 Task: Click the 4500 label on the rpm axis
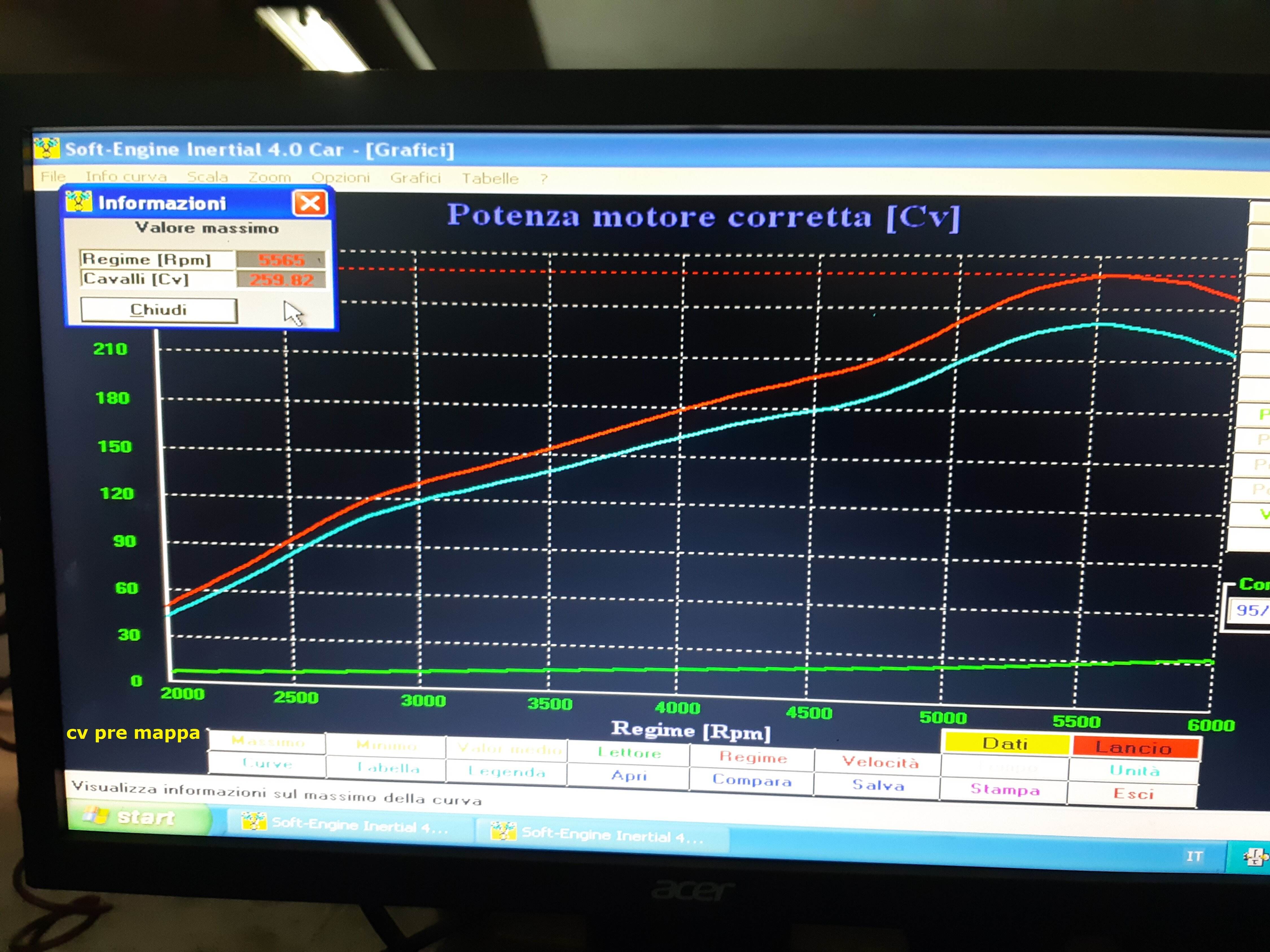[809, 713]
